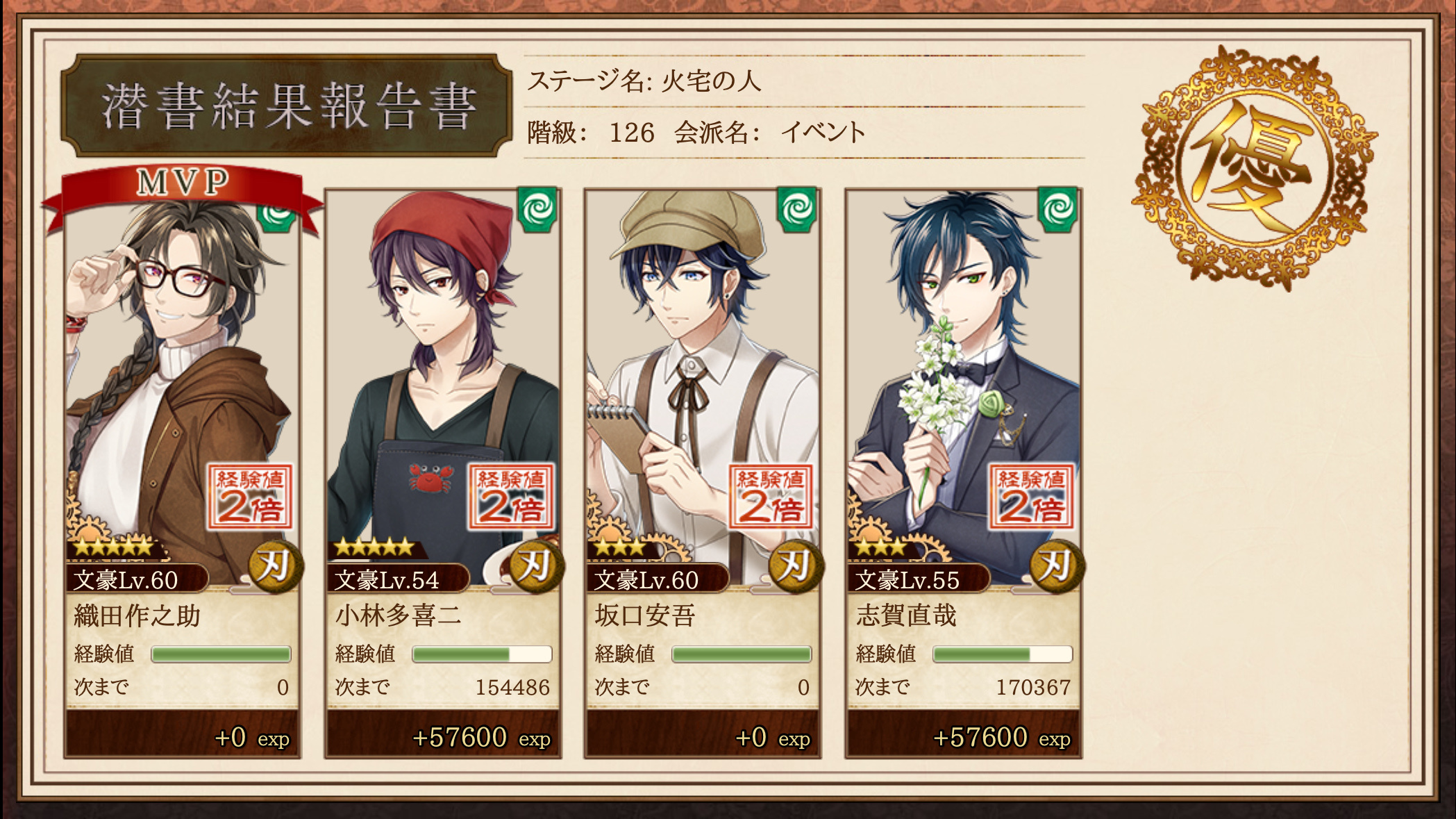Click 小林多喜二's +57600 exp bar

pyautogui.click(x=443, y=736)
